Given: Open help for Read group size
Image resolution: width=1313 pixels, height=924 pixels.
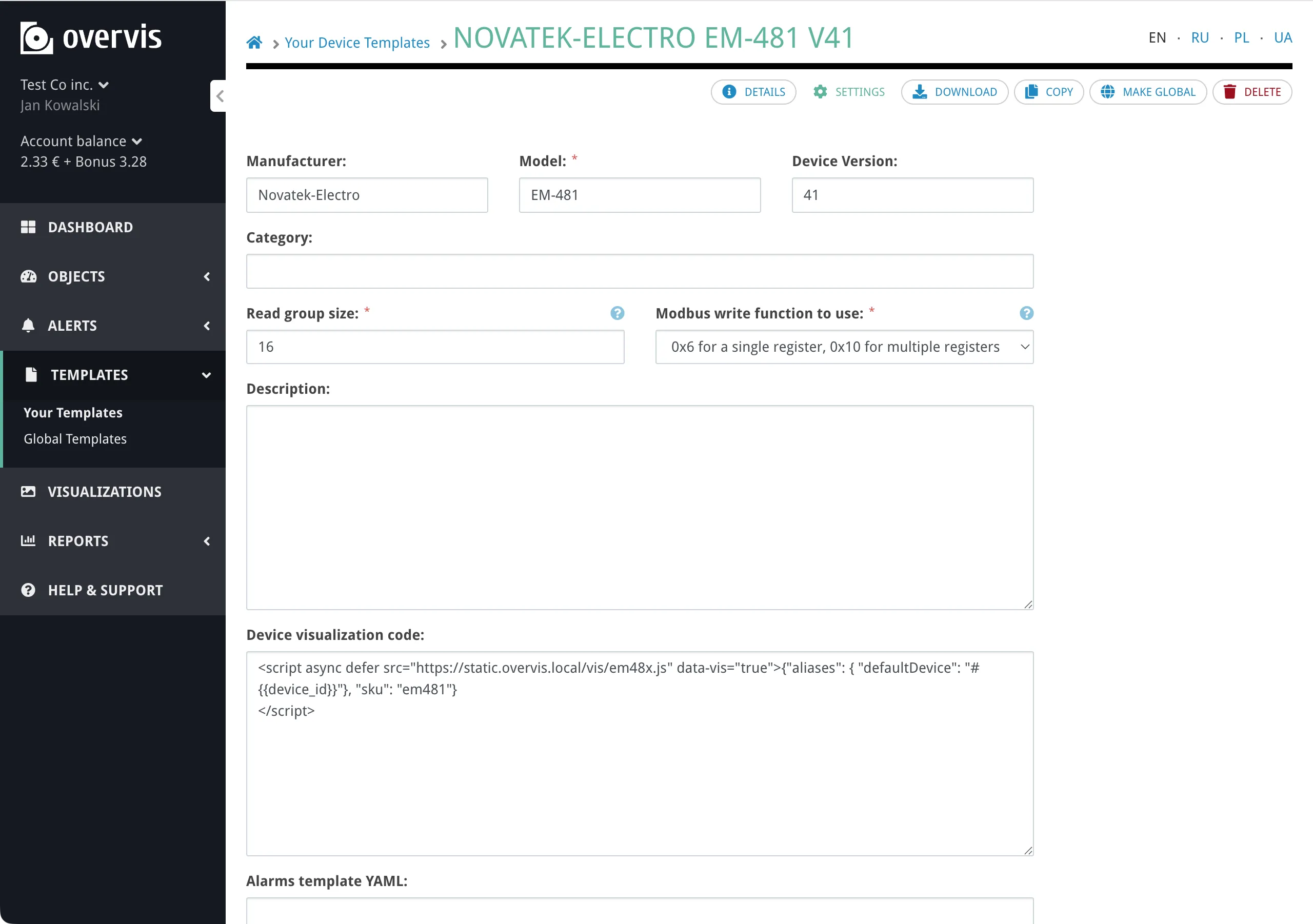Looking at the screenshot, I should [617, 313].
